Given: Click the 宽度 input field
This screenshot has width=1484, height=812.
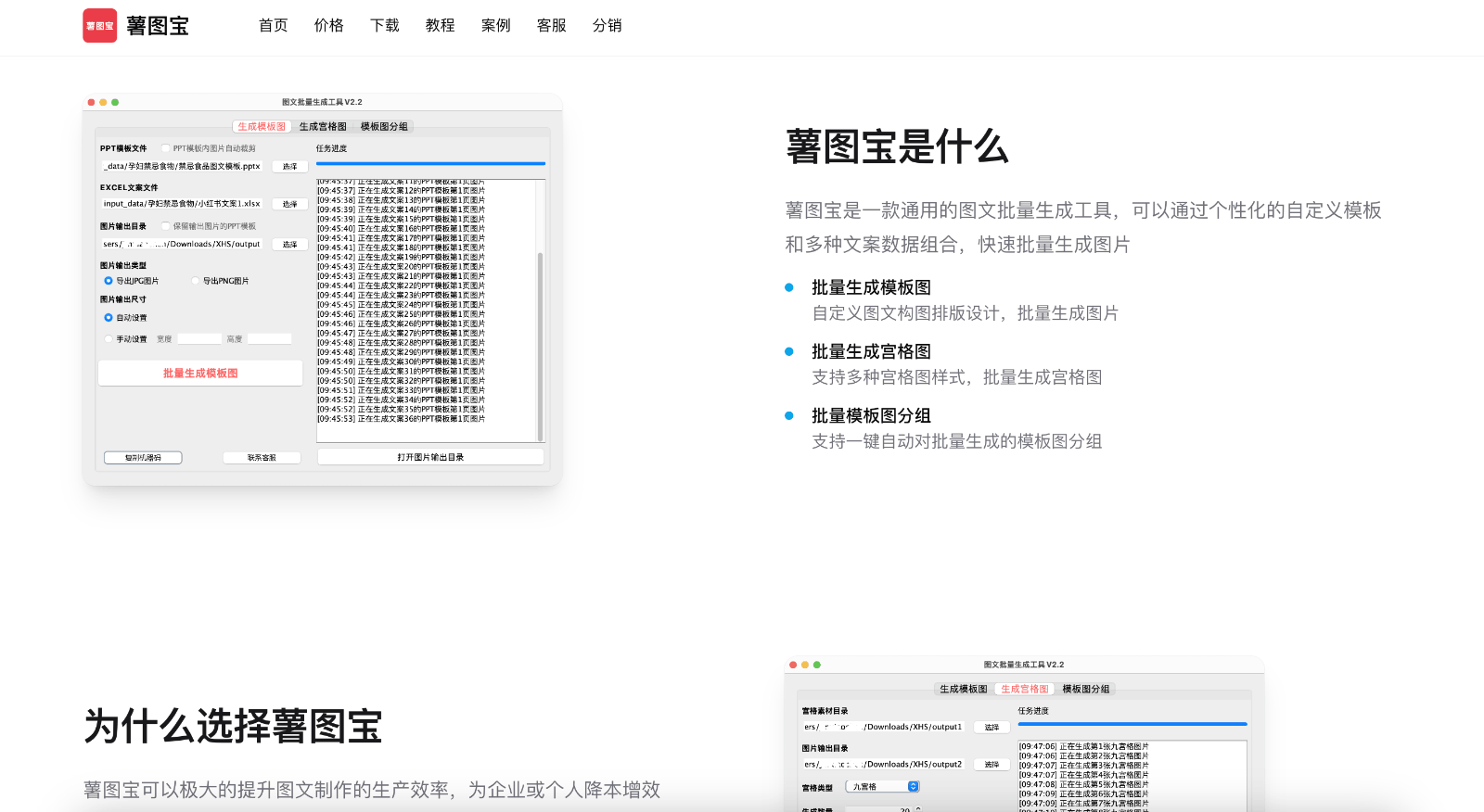Looking at the screenshot, I should pos(199,339).
